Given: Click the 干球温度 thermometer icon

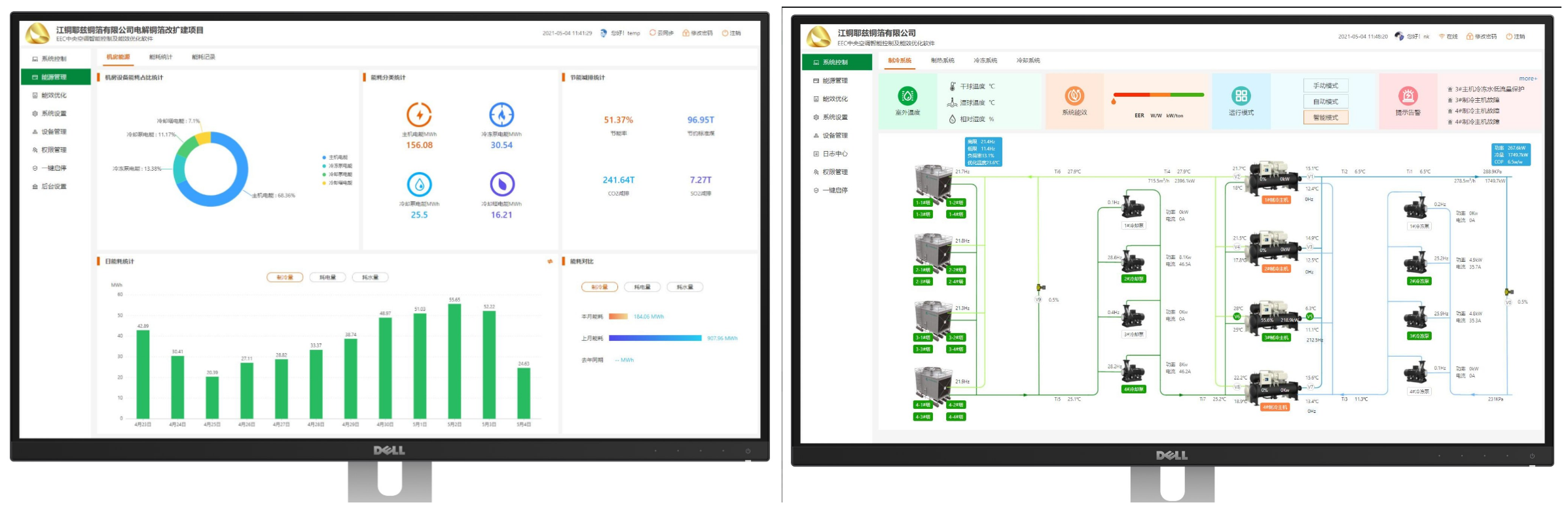Looking at the screenshot, I should [953, 86].
